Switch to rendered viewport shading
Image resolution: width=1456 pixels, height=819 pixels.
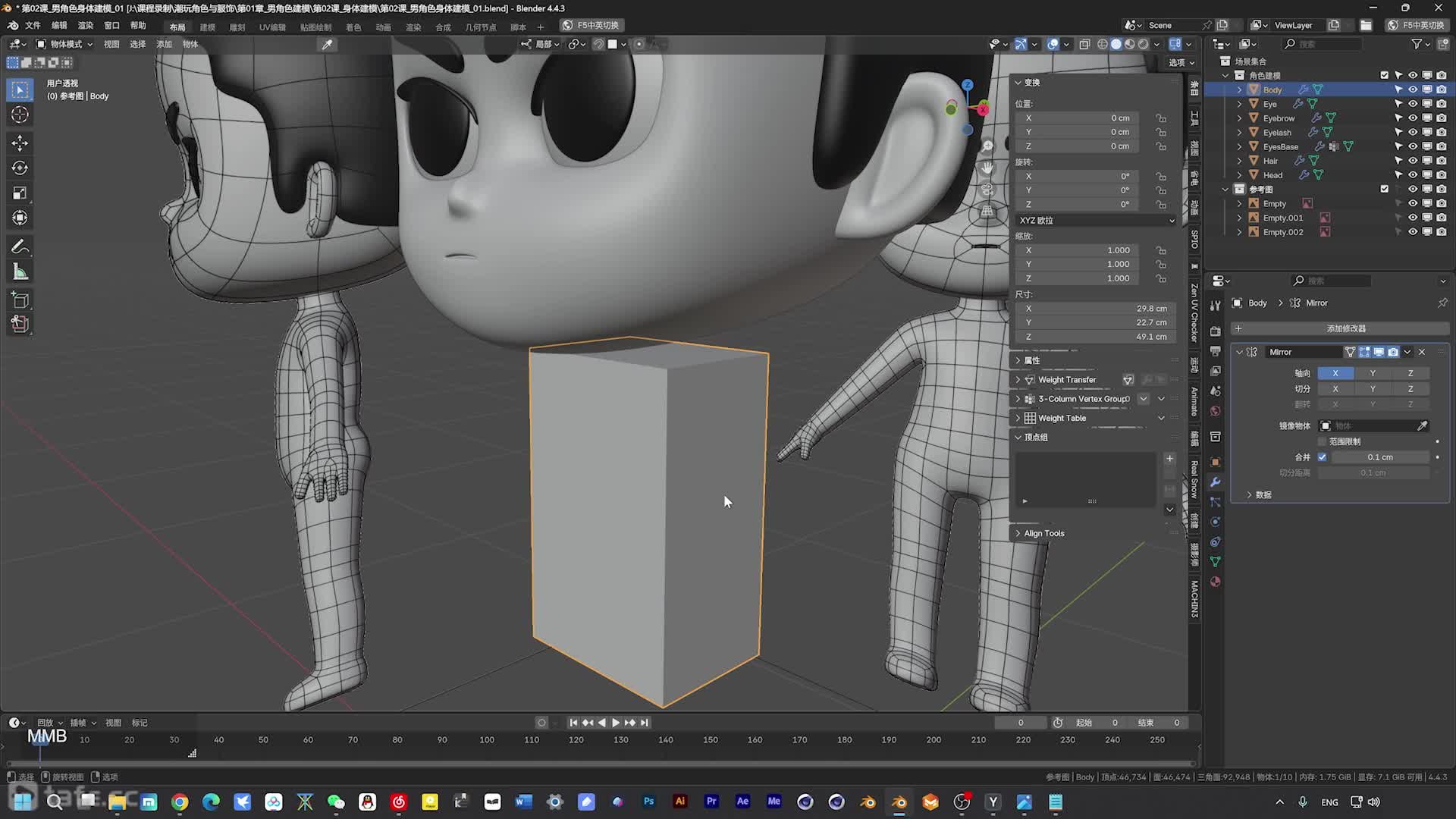[x=1144, y=44]
